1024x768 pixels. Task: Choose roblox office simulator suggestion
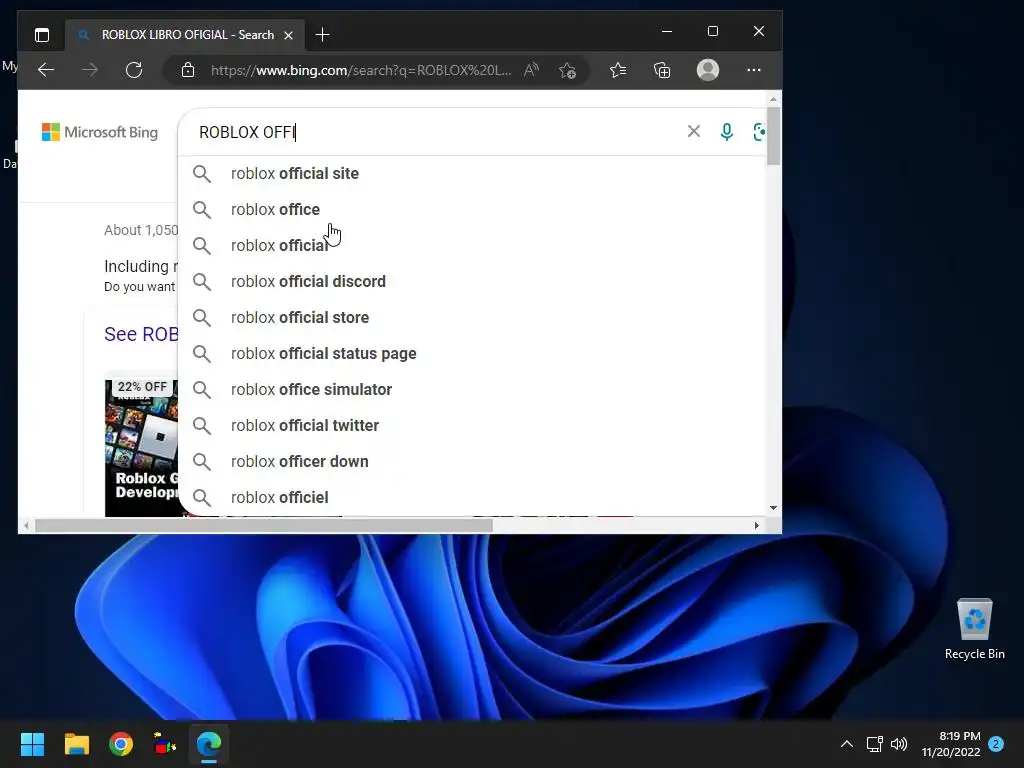[x=472, y=389]
